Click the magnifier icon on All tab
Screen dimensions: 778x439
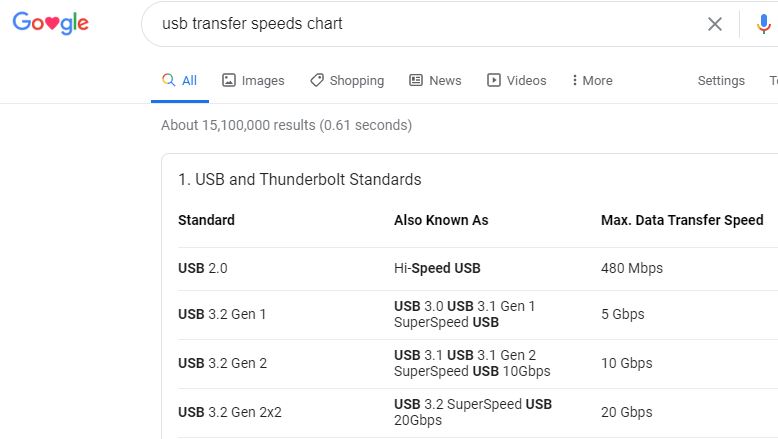[169, 80]
